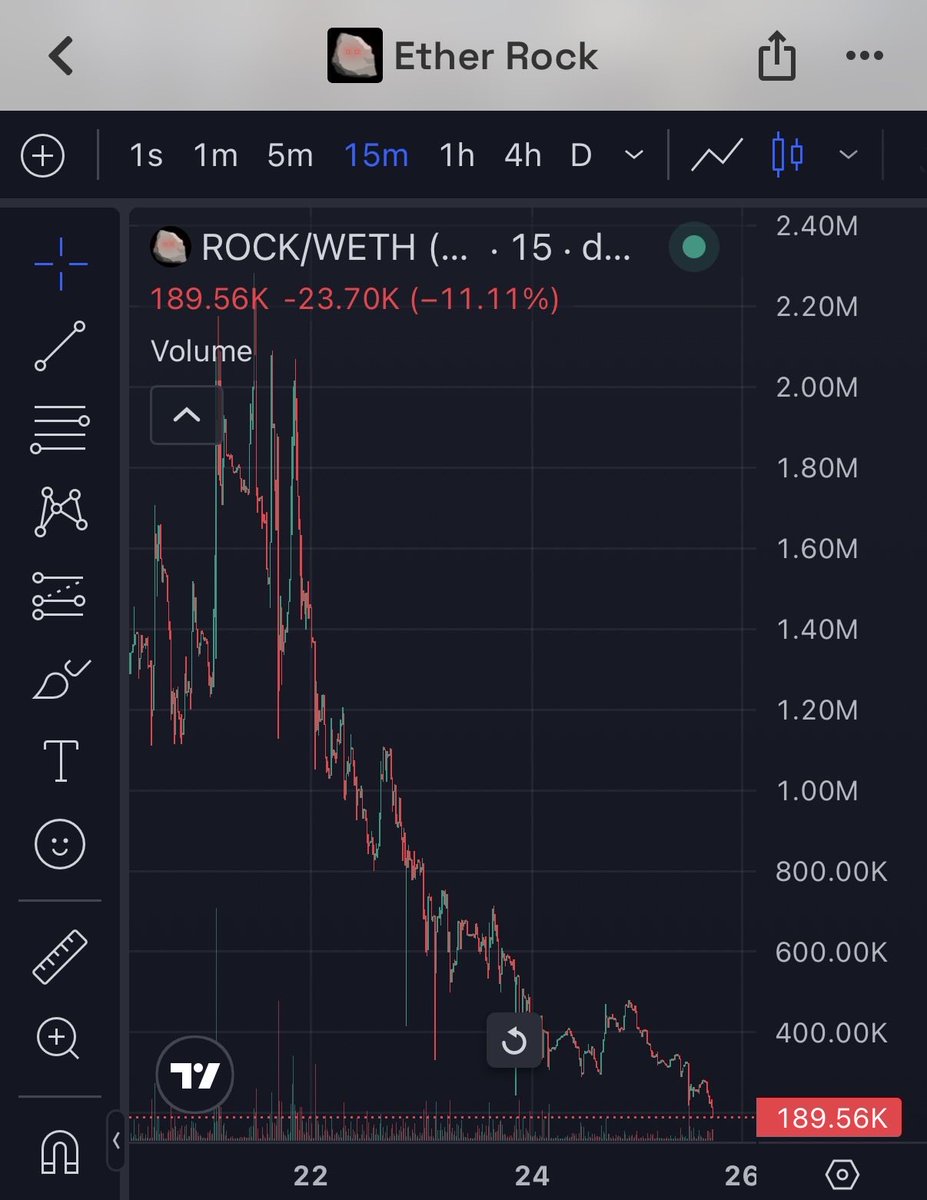Expand the timeframe dropdown chevron

click(x=633, y=156)
